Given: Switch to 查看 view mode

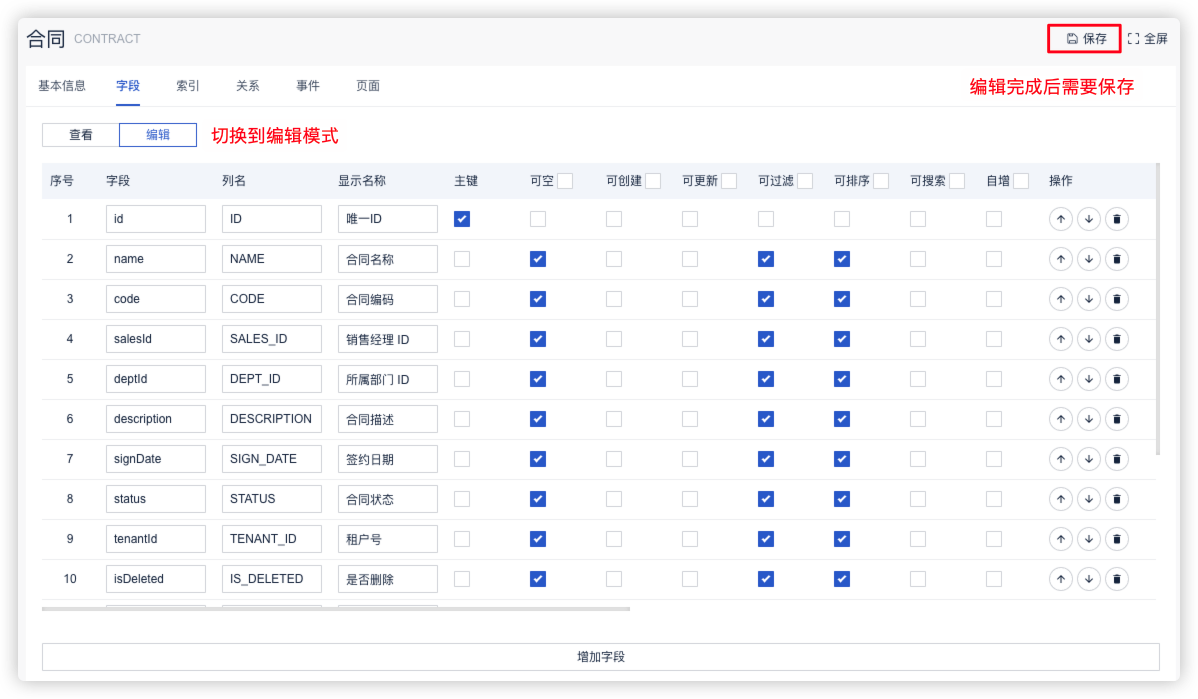Looking at the screenshot, I should tap(80, 135).
